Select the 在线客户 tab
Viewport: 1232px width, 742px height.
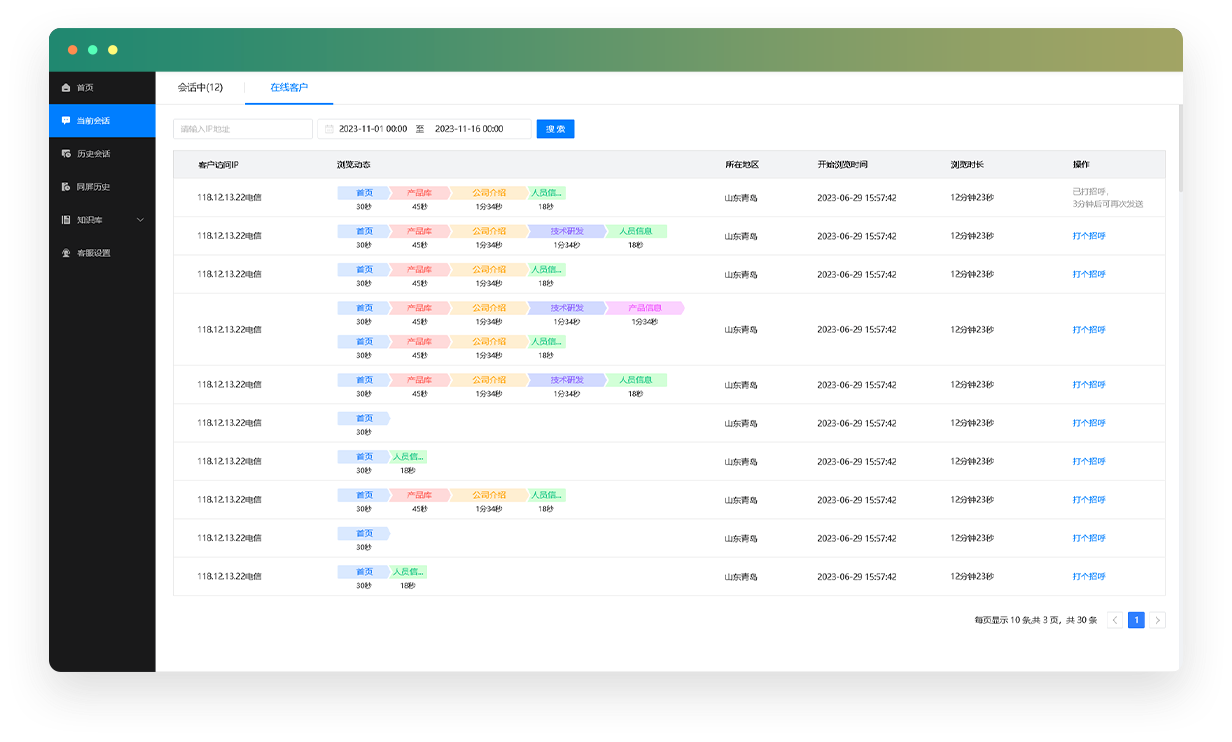[x=289, y=88]
